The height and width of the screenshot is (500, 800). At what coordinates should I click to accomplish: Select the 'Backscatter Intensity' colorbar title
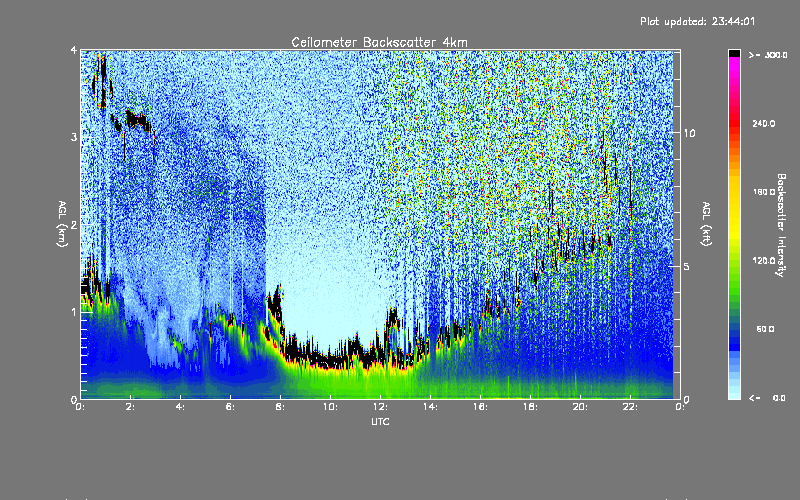click(781, 225)
